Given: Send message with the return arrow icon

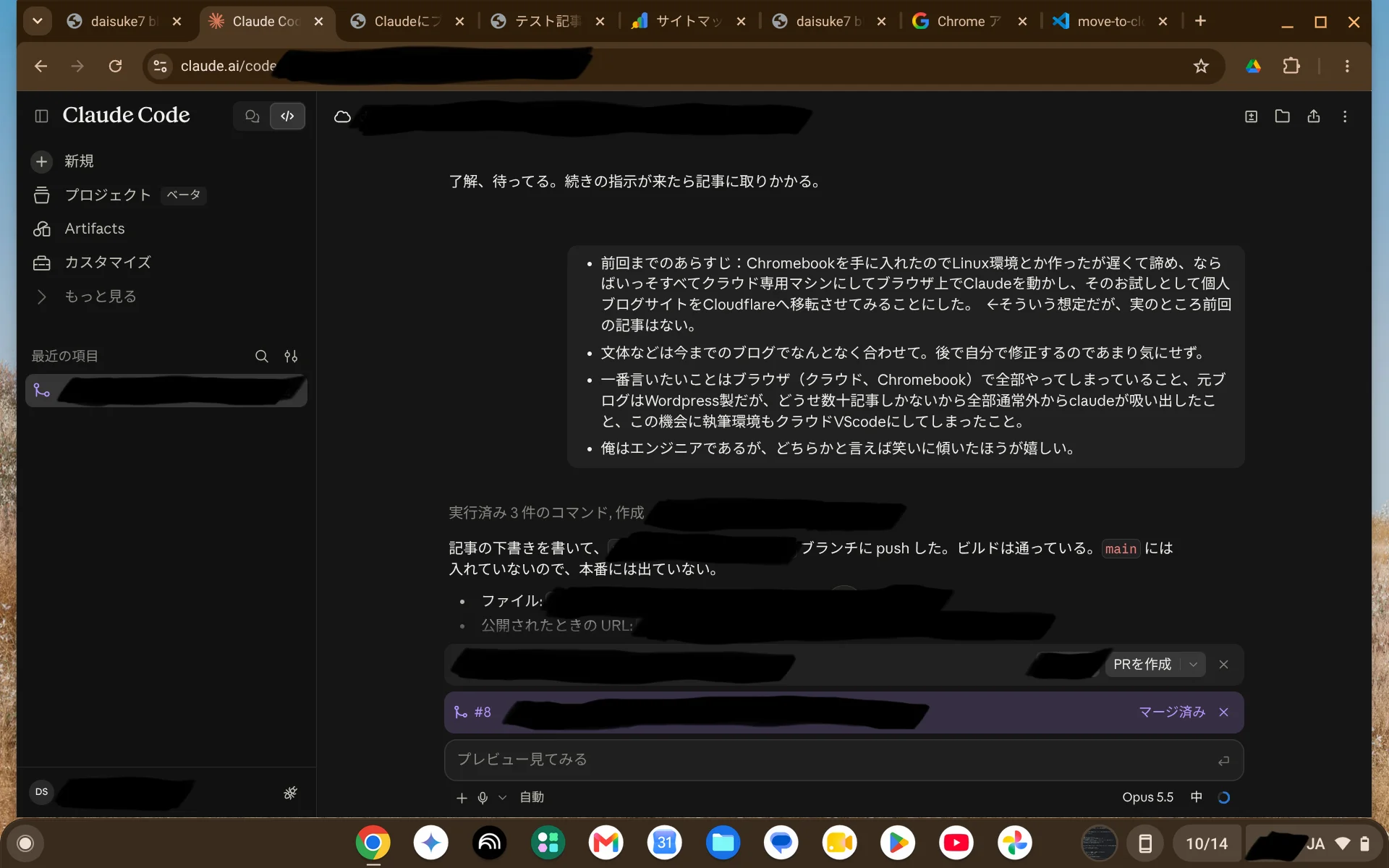Looking at the screenshot, I should [1223, 760].
